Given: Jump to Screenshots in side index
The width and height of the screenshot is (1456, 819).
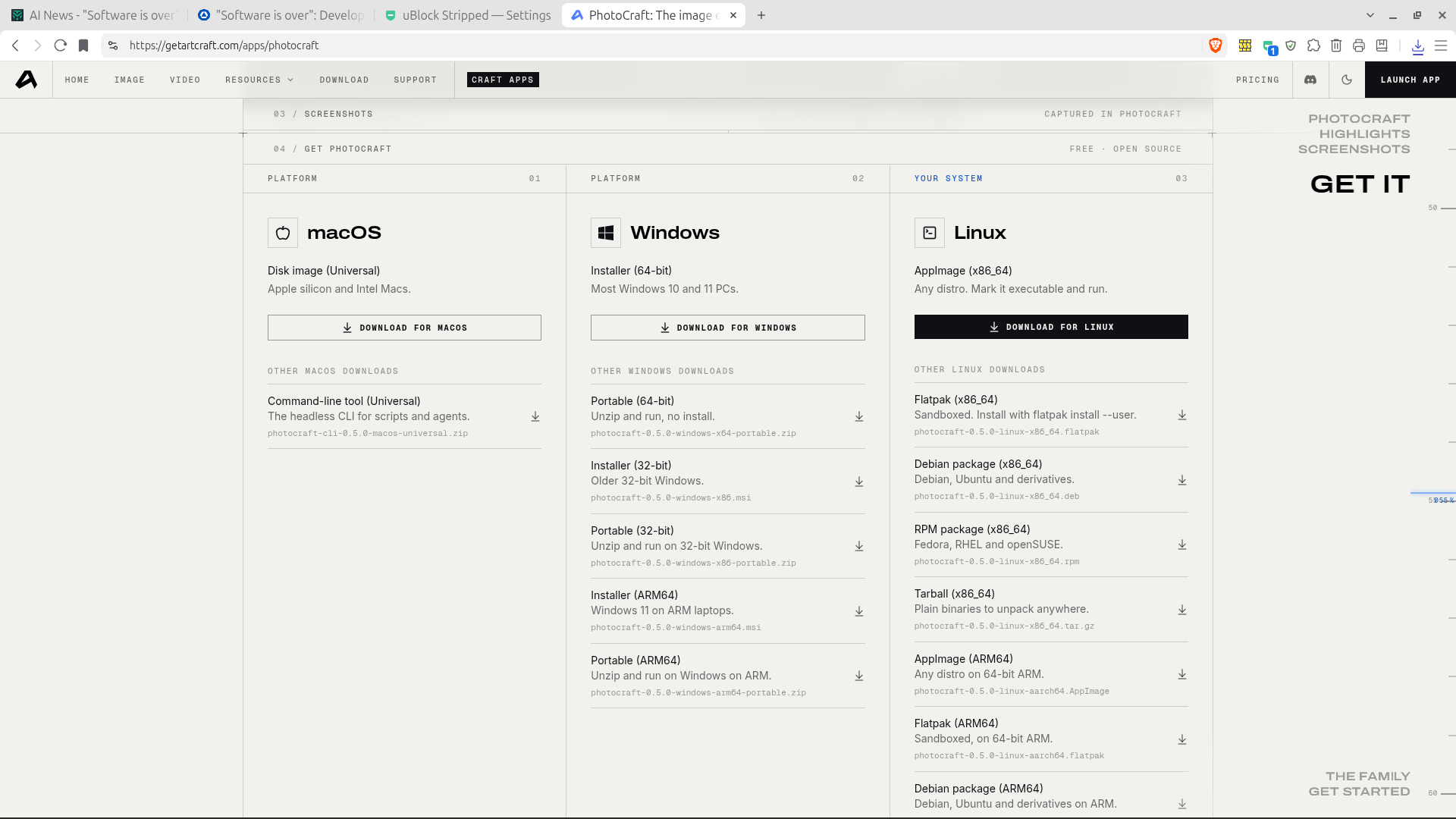Looking at the screenshot, I should 1354,149.
